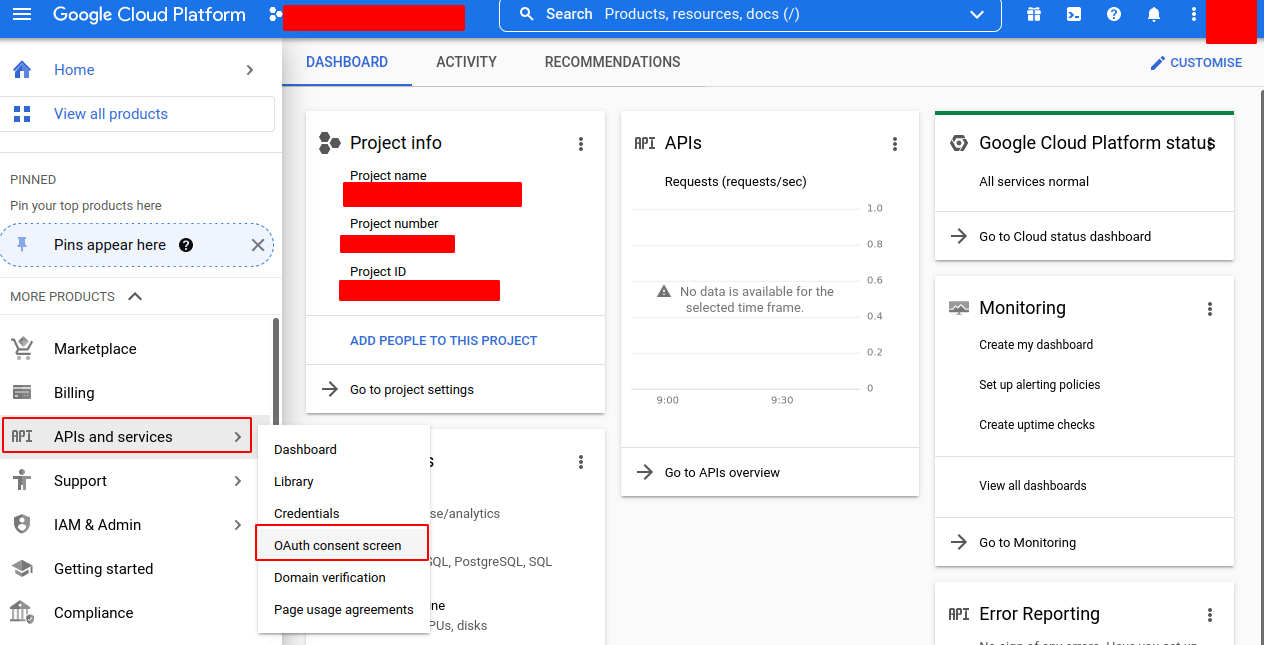Open the help question mark icon

pyautogui.click(x=1113, y=14)
